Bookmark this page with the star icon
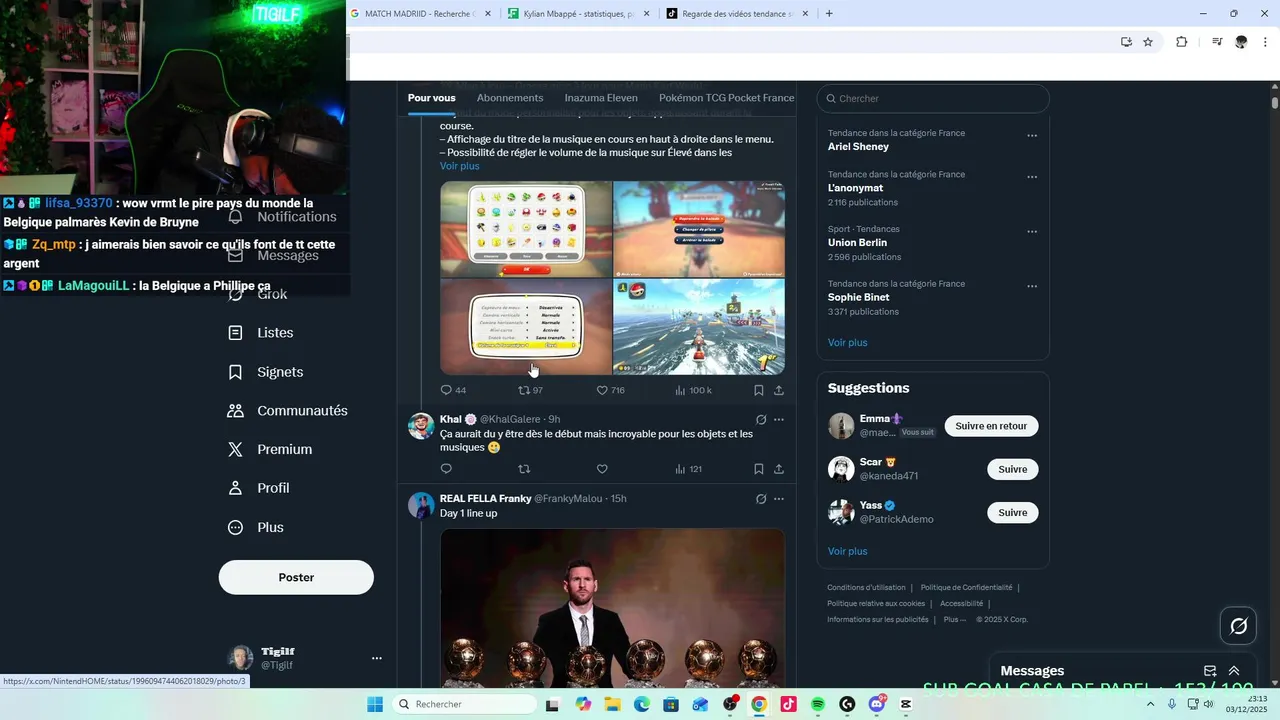This screenshot has width=1280, height=720. [1148, 42]
